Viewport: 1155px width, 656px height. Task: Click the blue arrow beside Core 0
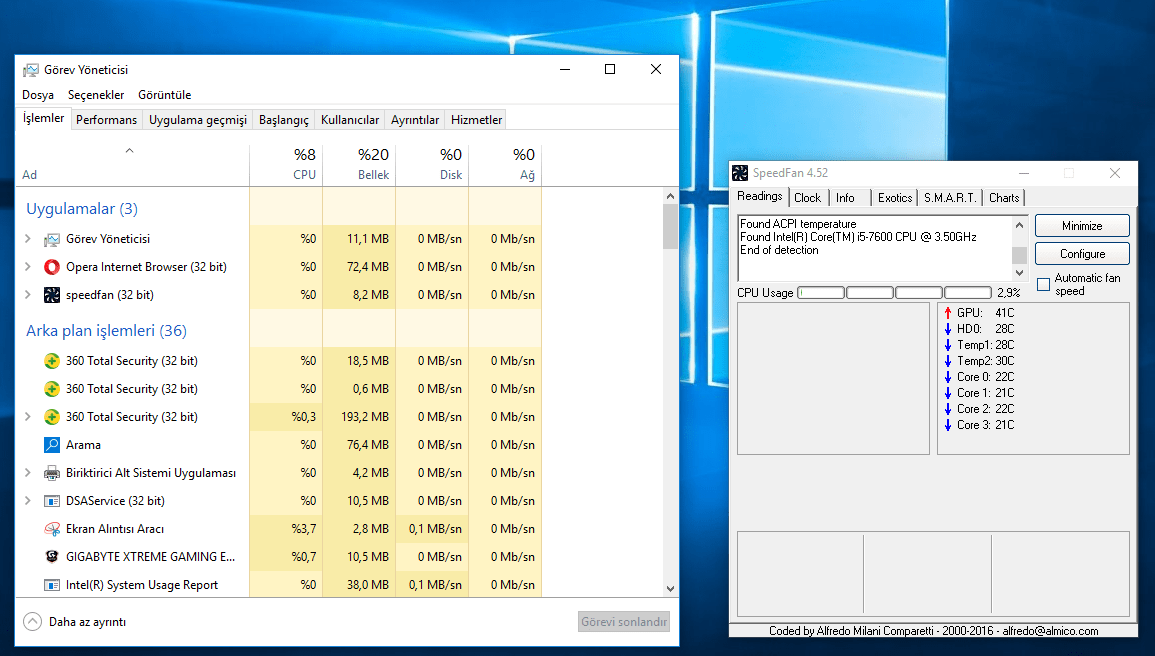pos(948,377)
